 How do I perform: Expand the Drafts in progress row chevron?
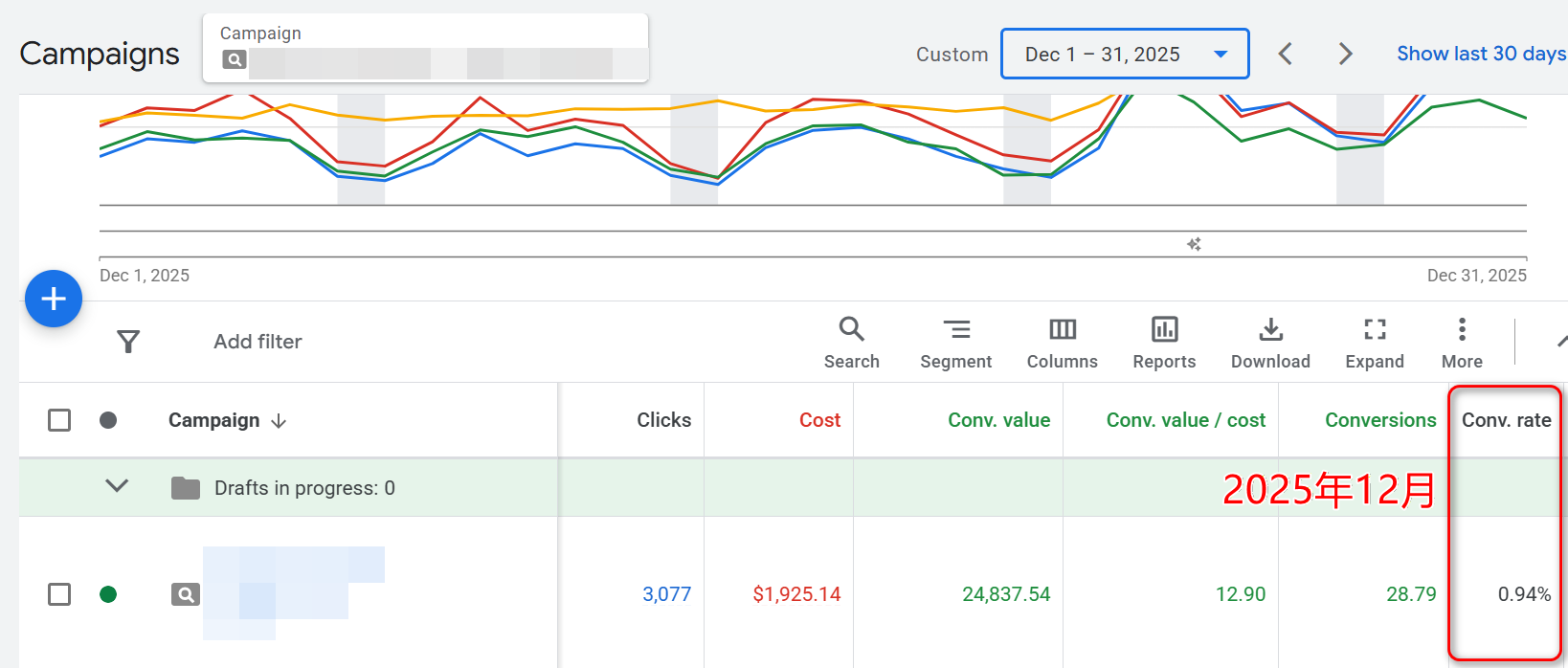117,486
